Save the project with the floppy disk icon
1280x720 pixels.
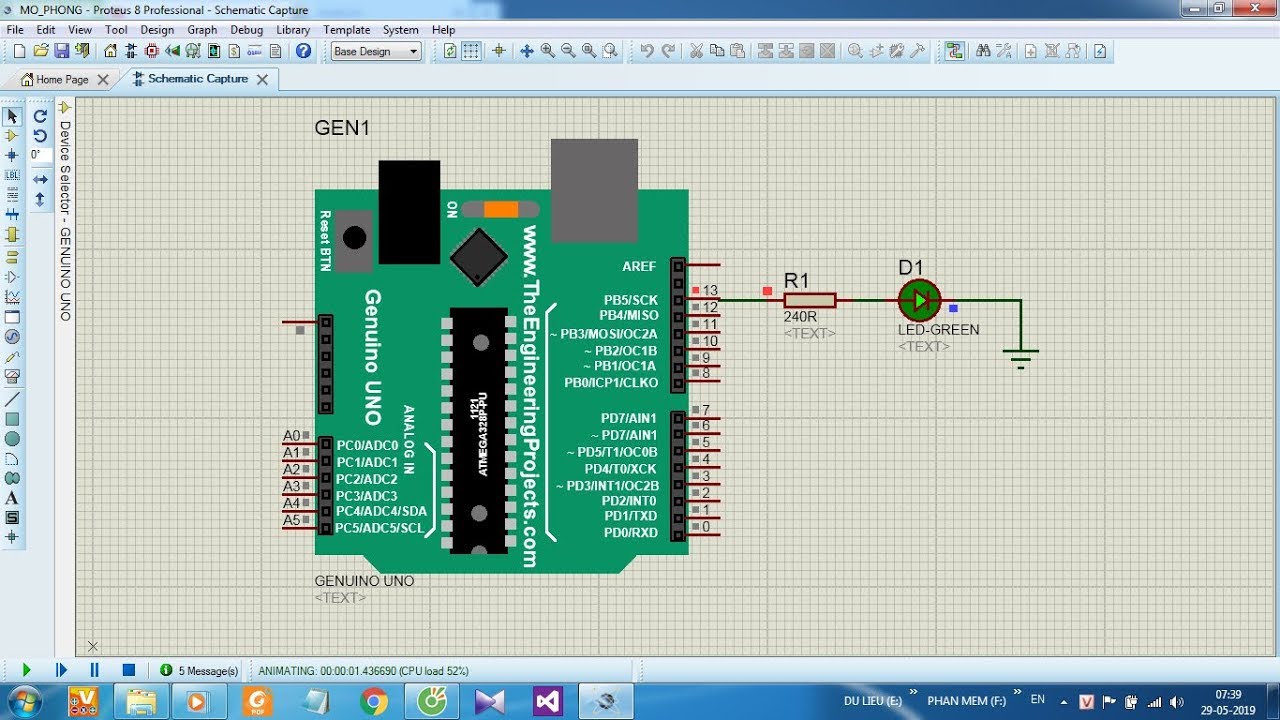(61, 51)
